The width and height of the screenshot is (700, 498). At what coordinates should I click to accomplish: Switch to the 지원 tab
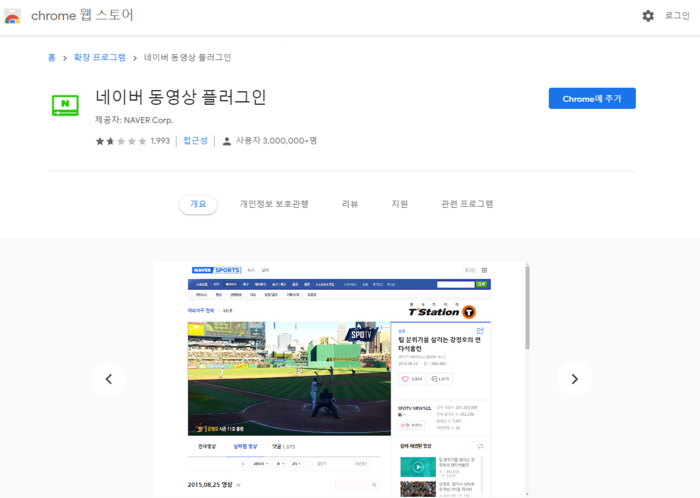coord(400,204)
